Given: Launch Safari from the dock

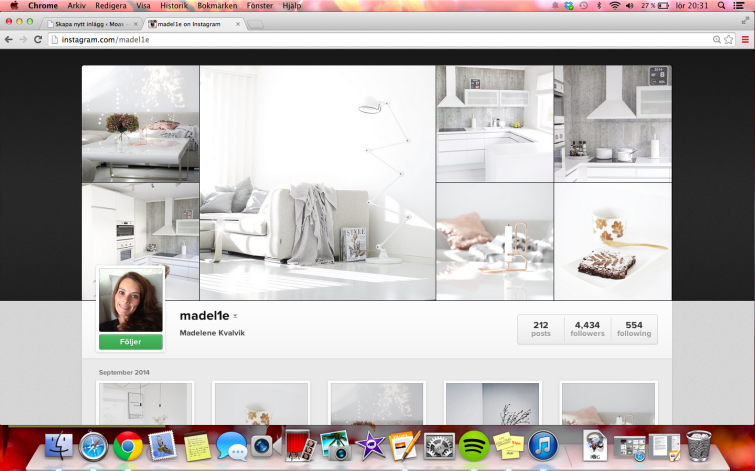Looking at the screenshot, I should pyautogui.click(x=93, y=446).
